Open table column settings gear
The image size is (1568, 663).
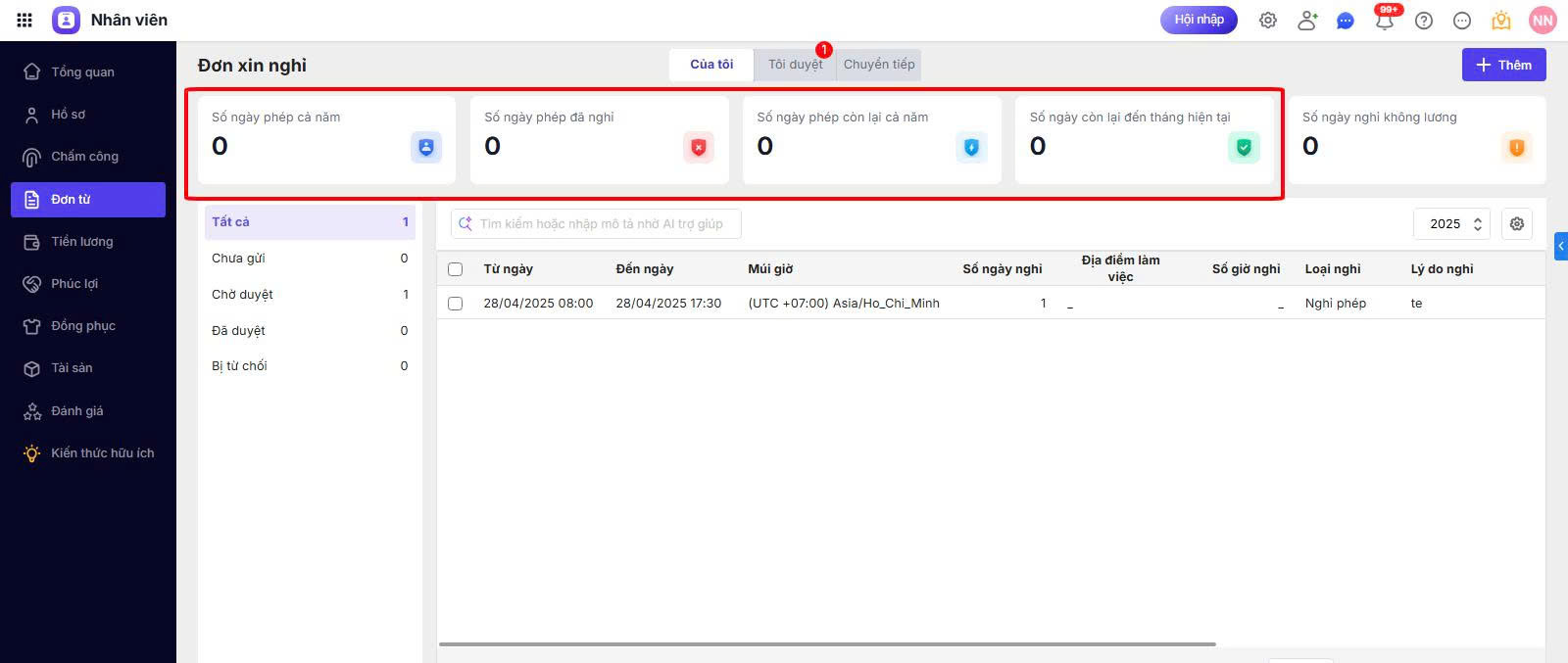pos(1517,223)
